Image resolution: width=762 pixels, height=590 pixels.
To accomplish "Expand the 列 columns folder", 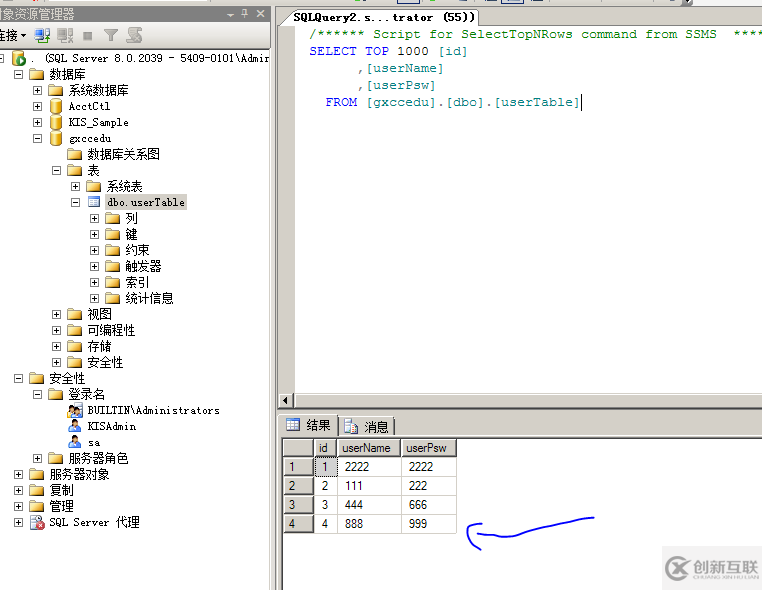I will 95,218.
